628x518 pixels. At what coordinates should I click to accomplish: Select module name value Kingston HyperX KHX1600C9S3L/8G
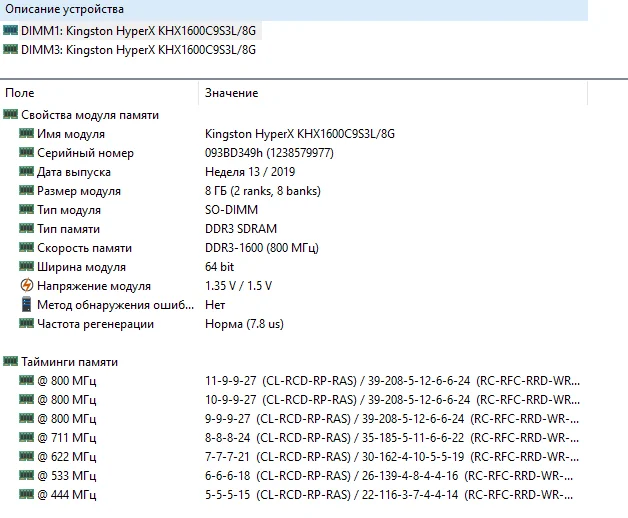300,134
